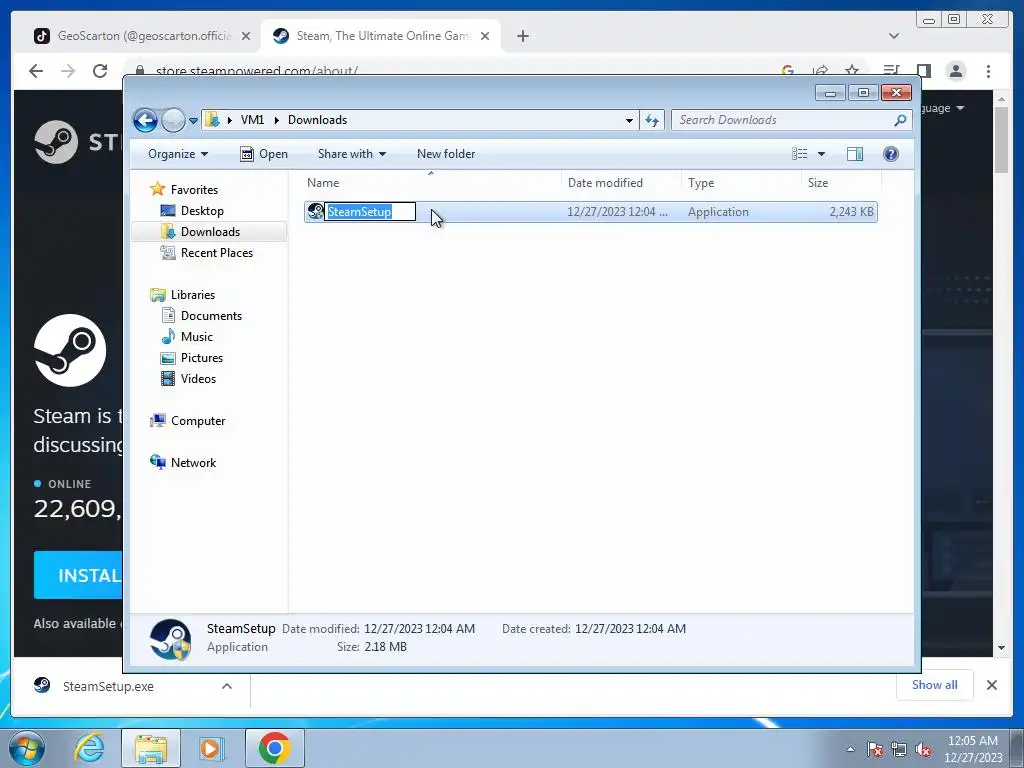
Task: Bookmark this page with the Chrome star icon
Action: [x=852, y=70]
